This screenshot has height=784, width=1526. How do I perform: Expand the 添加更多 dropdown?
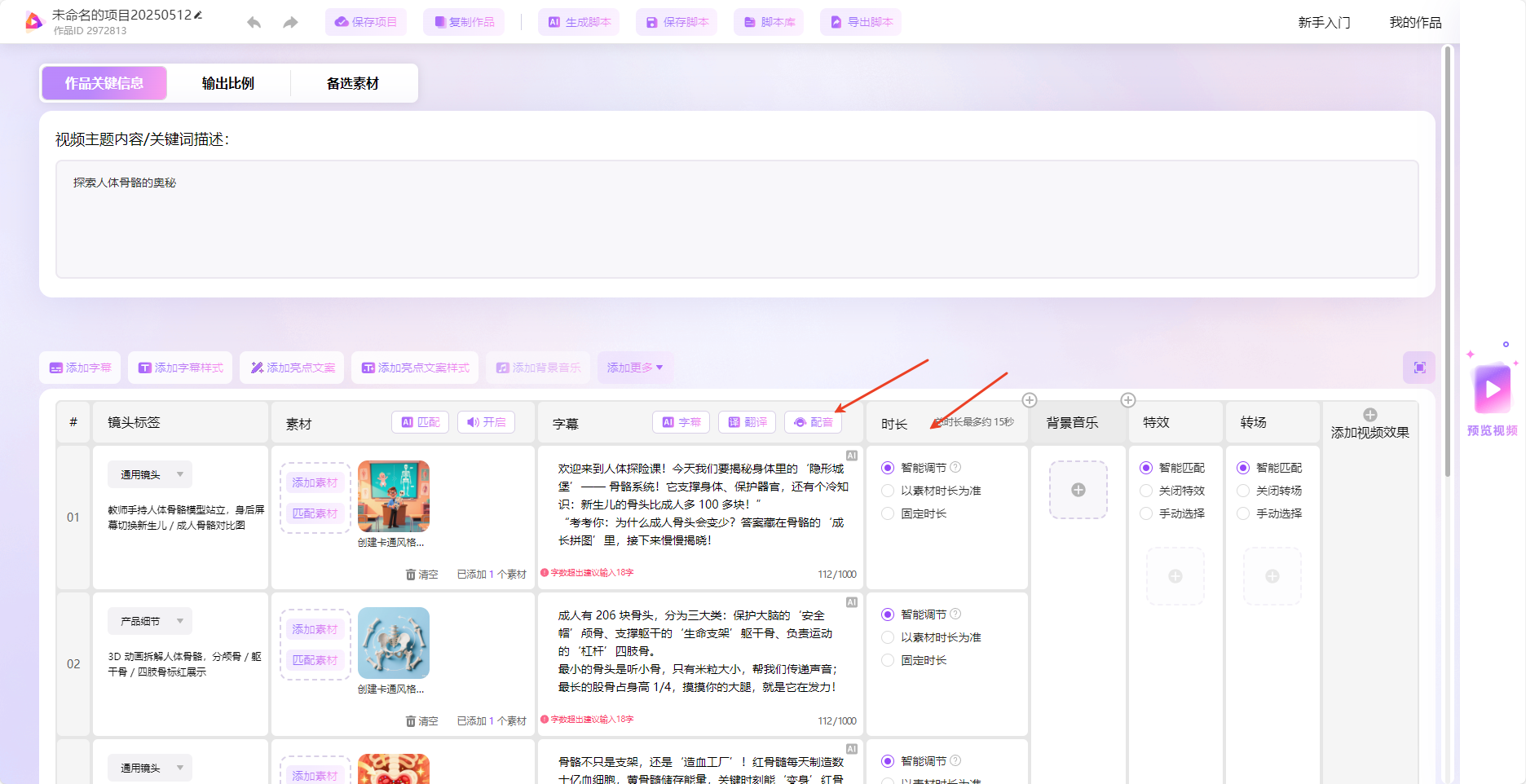(x=635, y=368)
